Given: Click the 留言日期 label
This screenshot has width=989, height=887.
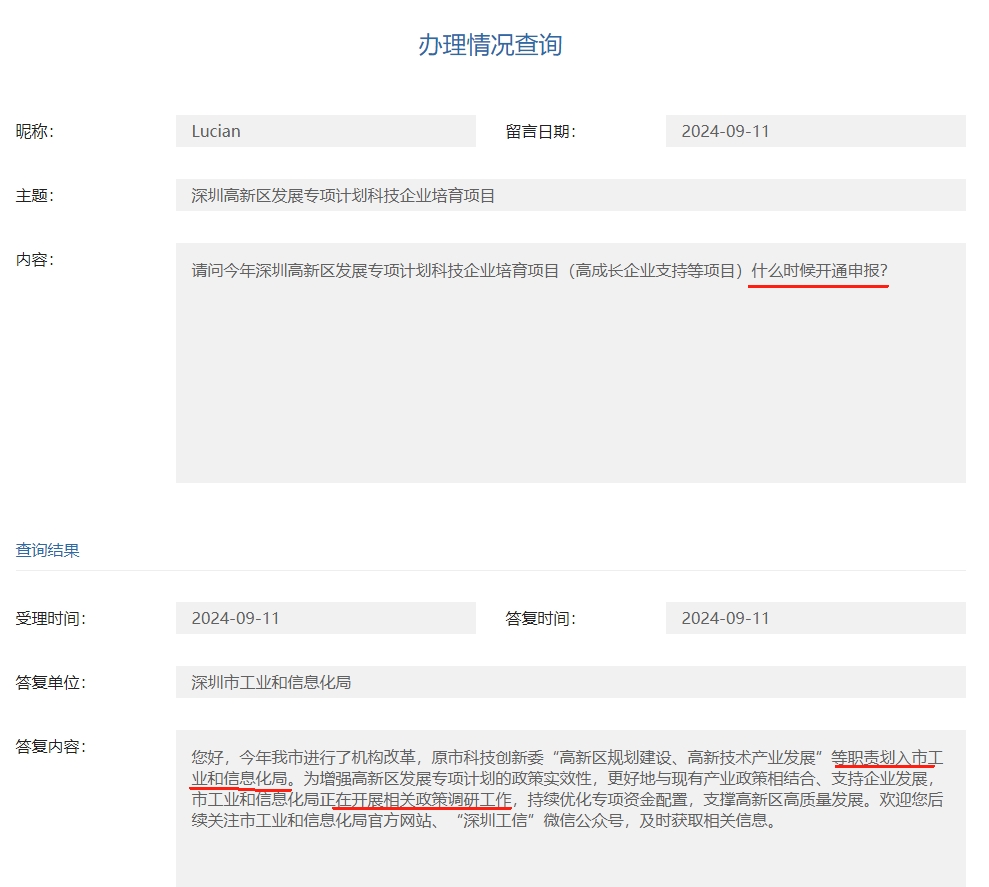Looking at the screenshot, I should click(x=540, y=131).
